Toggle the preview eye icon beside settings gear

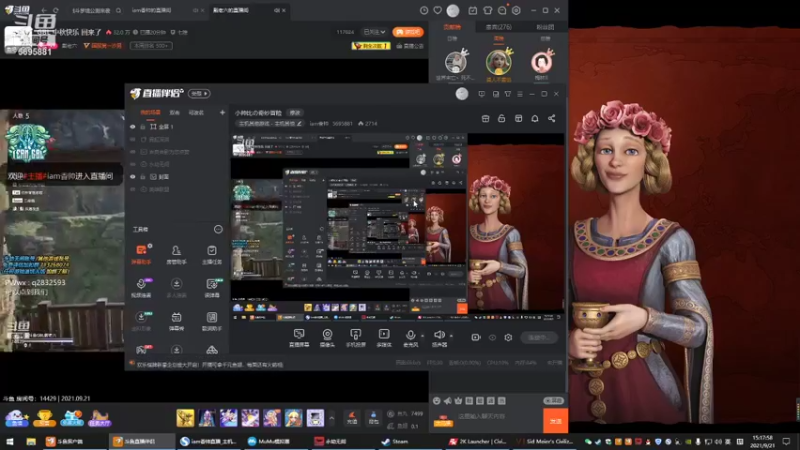(492, 337)
